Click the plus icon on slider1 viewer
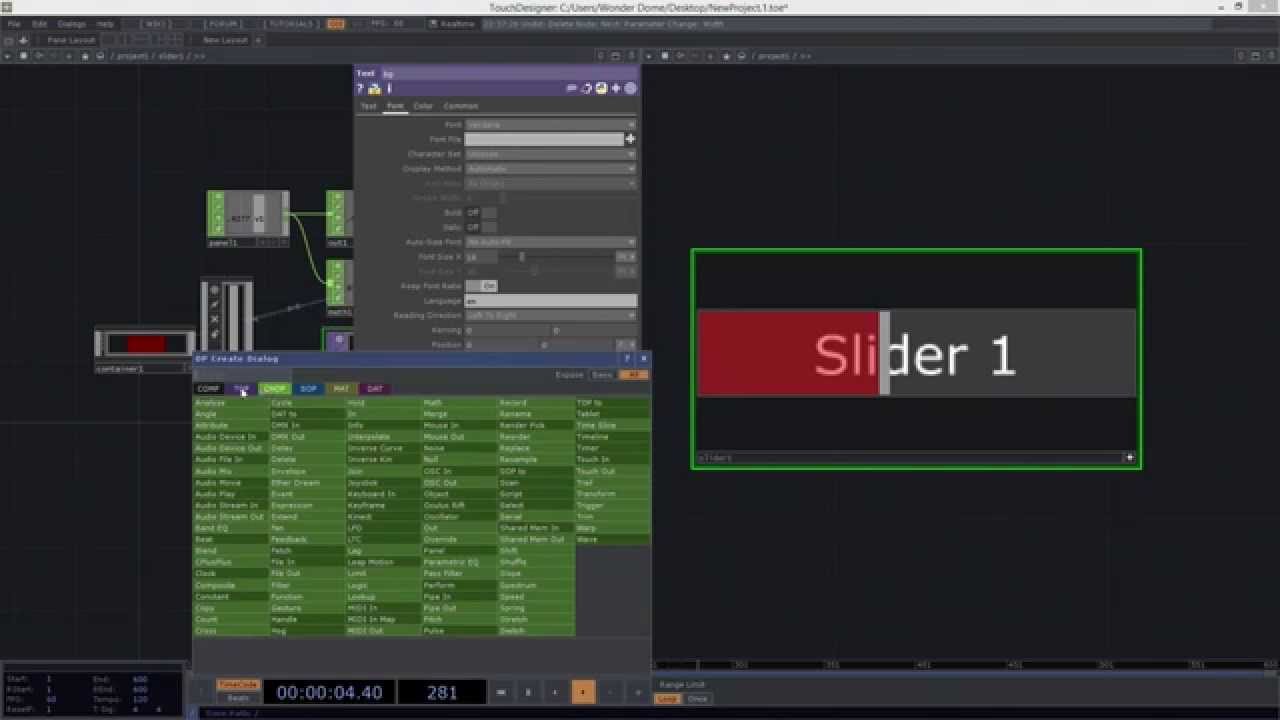 click(1130, 458)
